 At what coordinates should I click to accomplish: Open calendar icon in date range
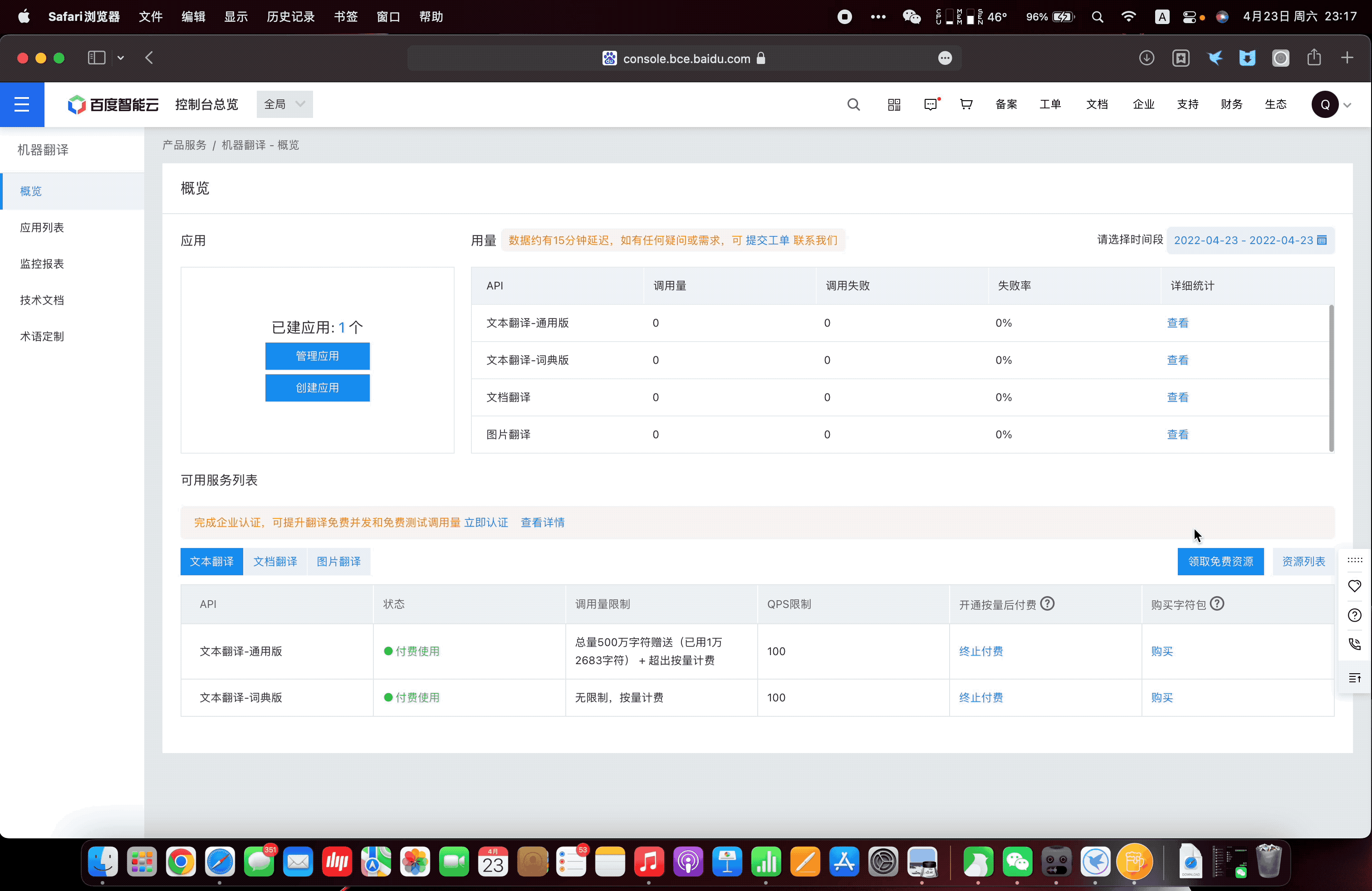(x=1323, y=240)
